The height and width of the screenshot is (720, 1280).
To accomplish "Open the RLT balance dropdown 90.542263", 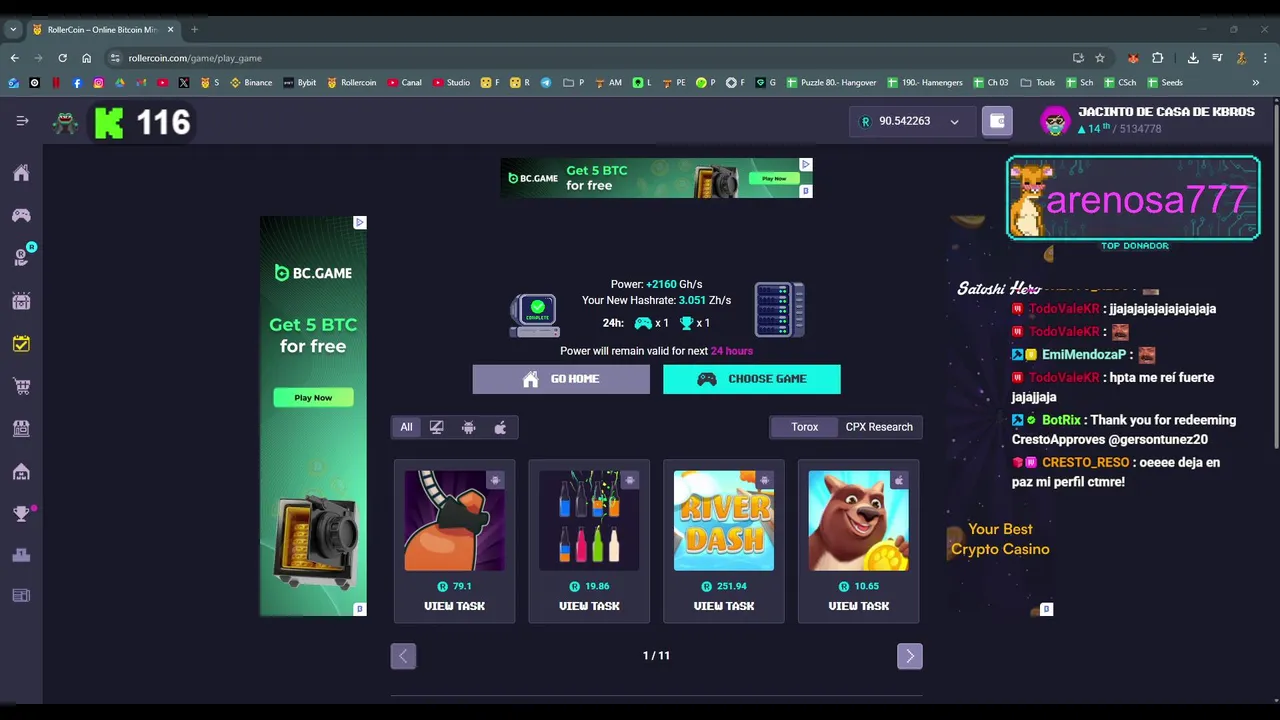I will 911,121.
